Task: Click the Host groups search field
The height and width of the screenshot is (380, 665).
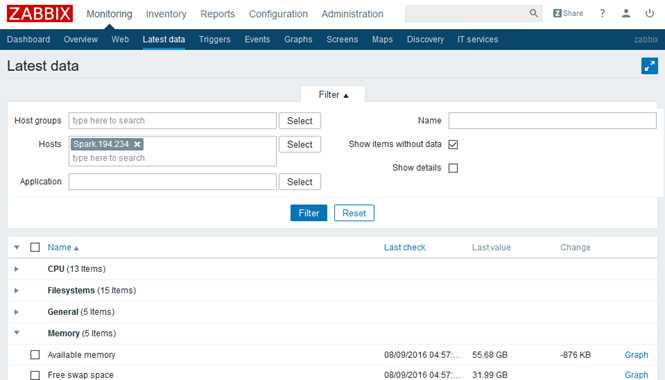Action: 173,121
